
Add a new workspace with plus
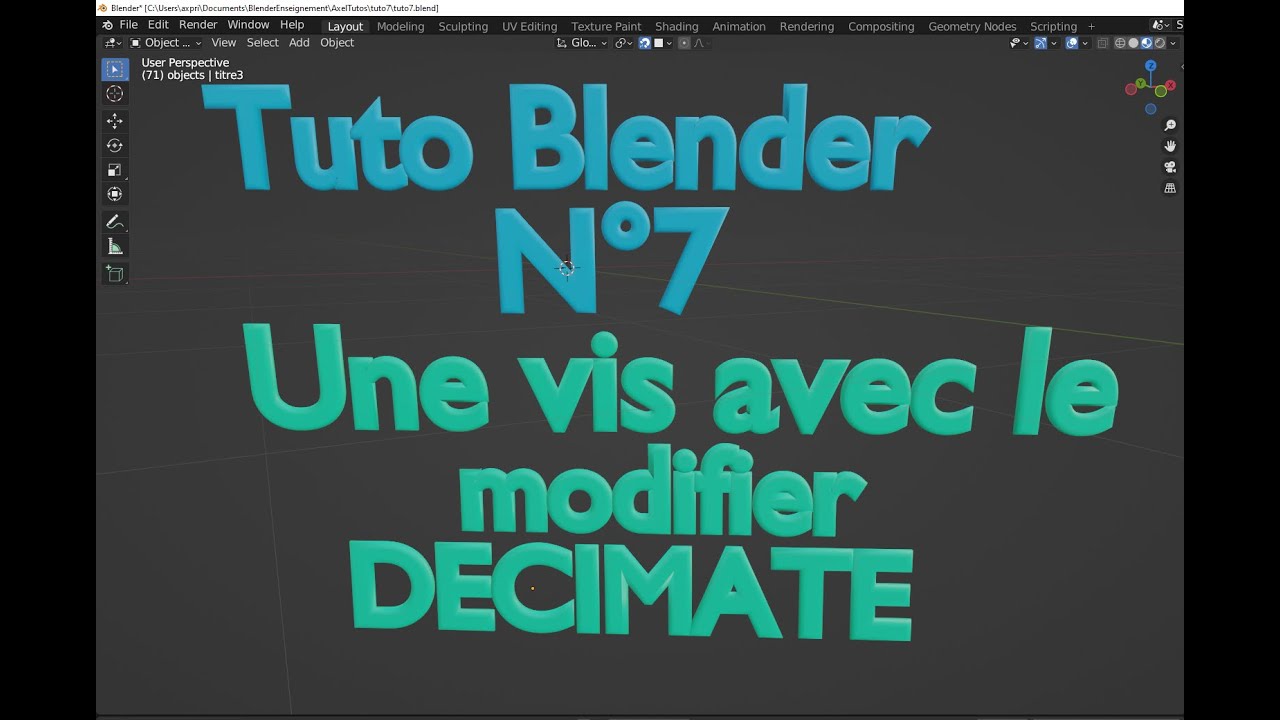click(1091, 26)
